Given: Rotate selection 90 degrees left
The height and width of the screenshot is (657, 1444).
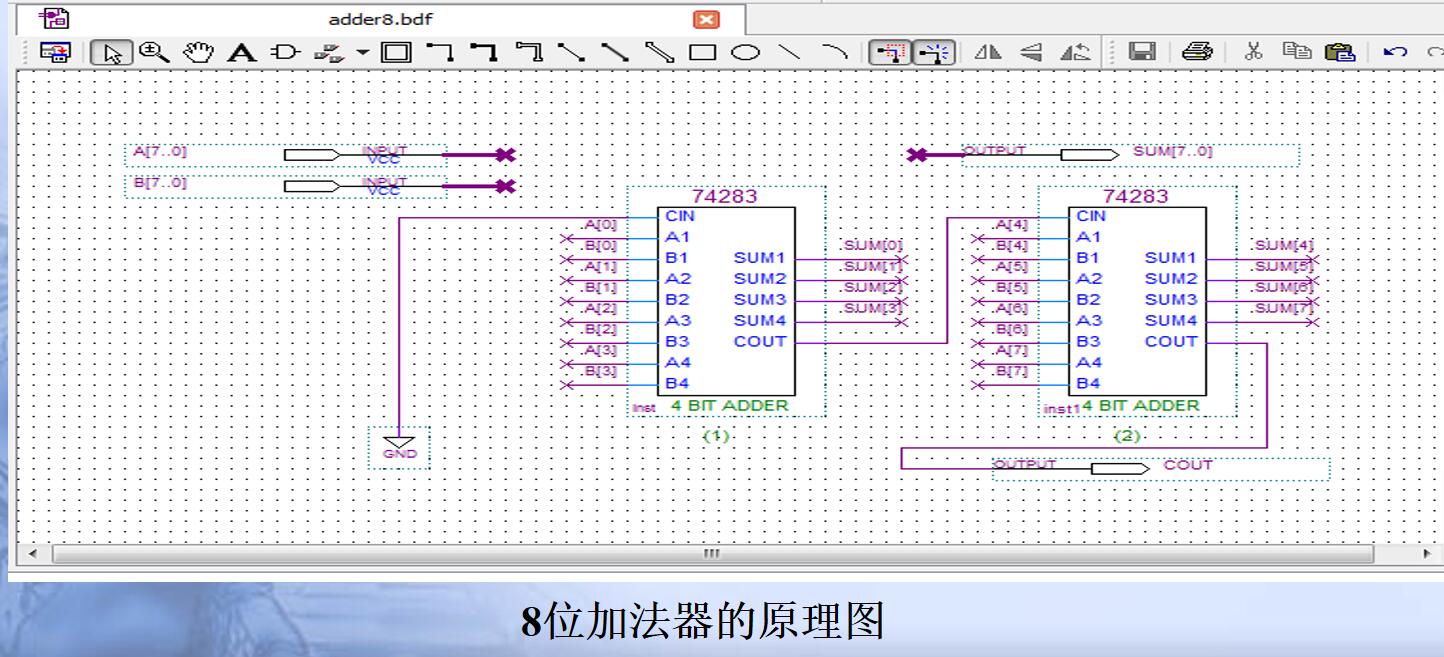Looking at the screenshot, I should (x=1076, y=52).
